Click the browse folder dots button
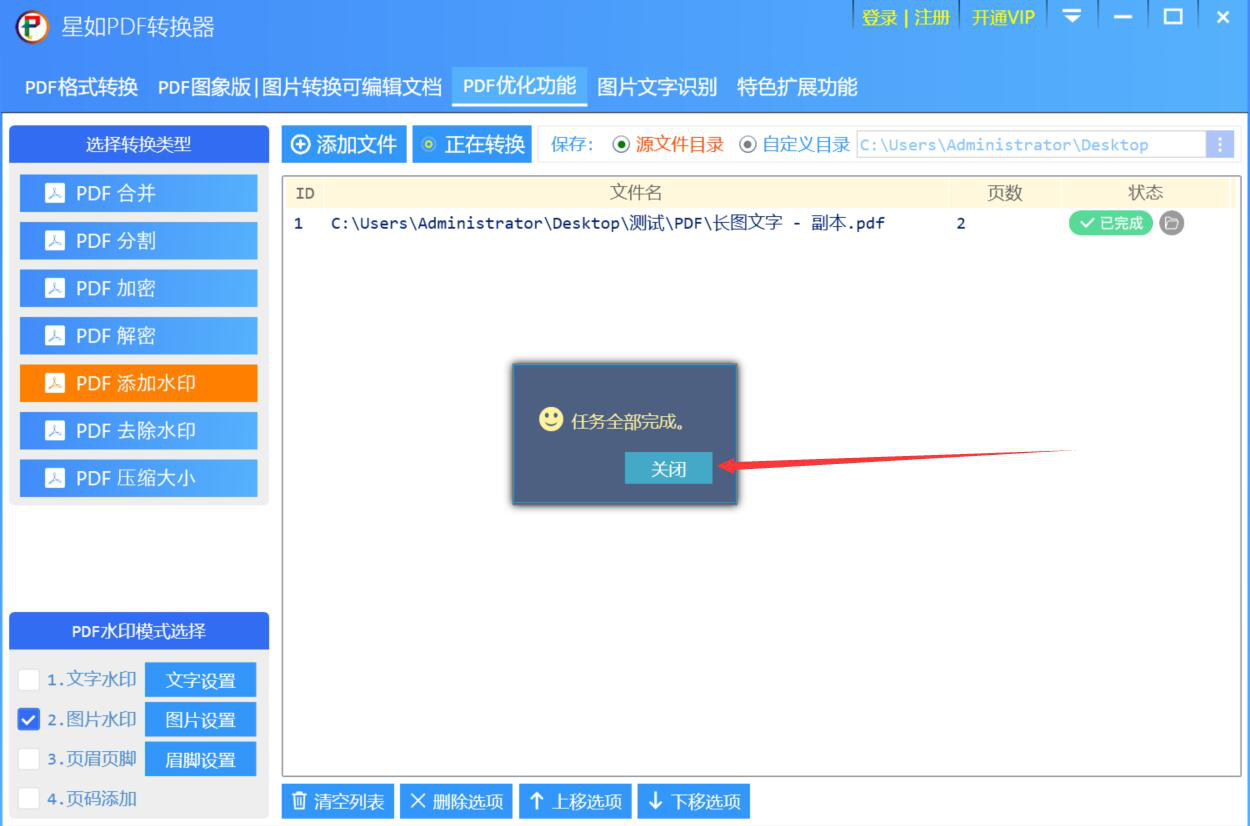 (x=1220, y=144)
